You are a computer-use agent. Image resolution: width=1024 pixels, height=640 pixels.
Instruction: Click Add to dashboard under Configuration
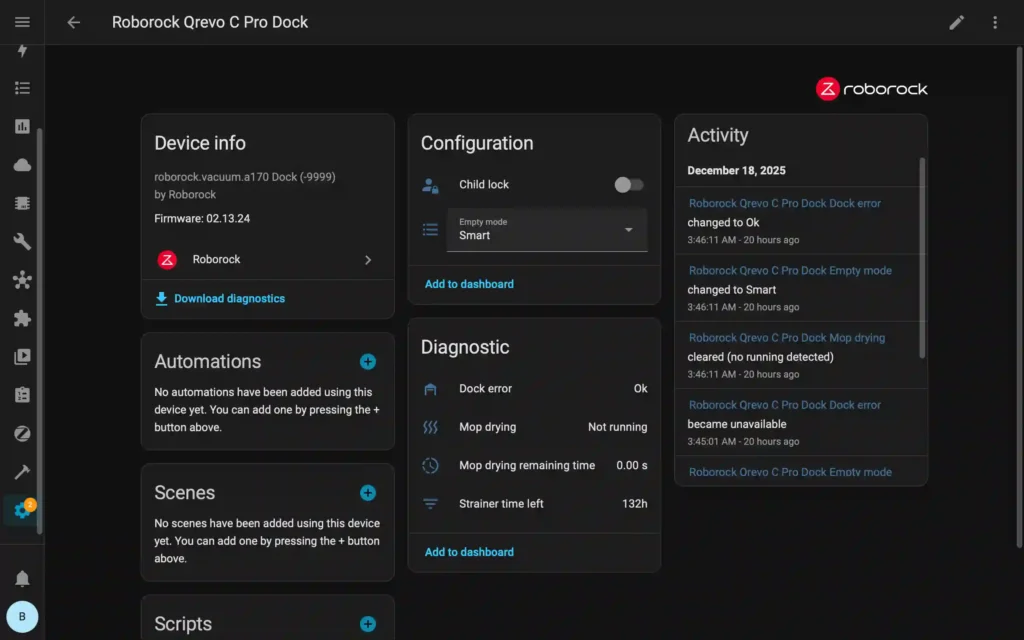[469, 284]
